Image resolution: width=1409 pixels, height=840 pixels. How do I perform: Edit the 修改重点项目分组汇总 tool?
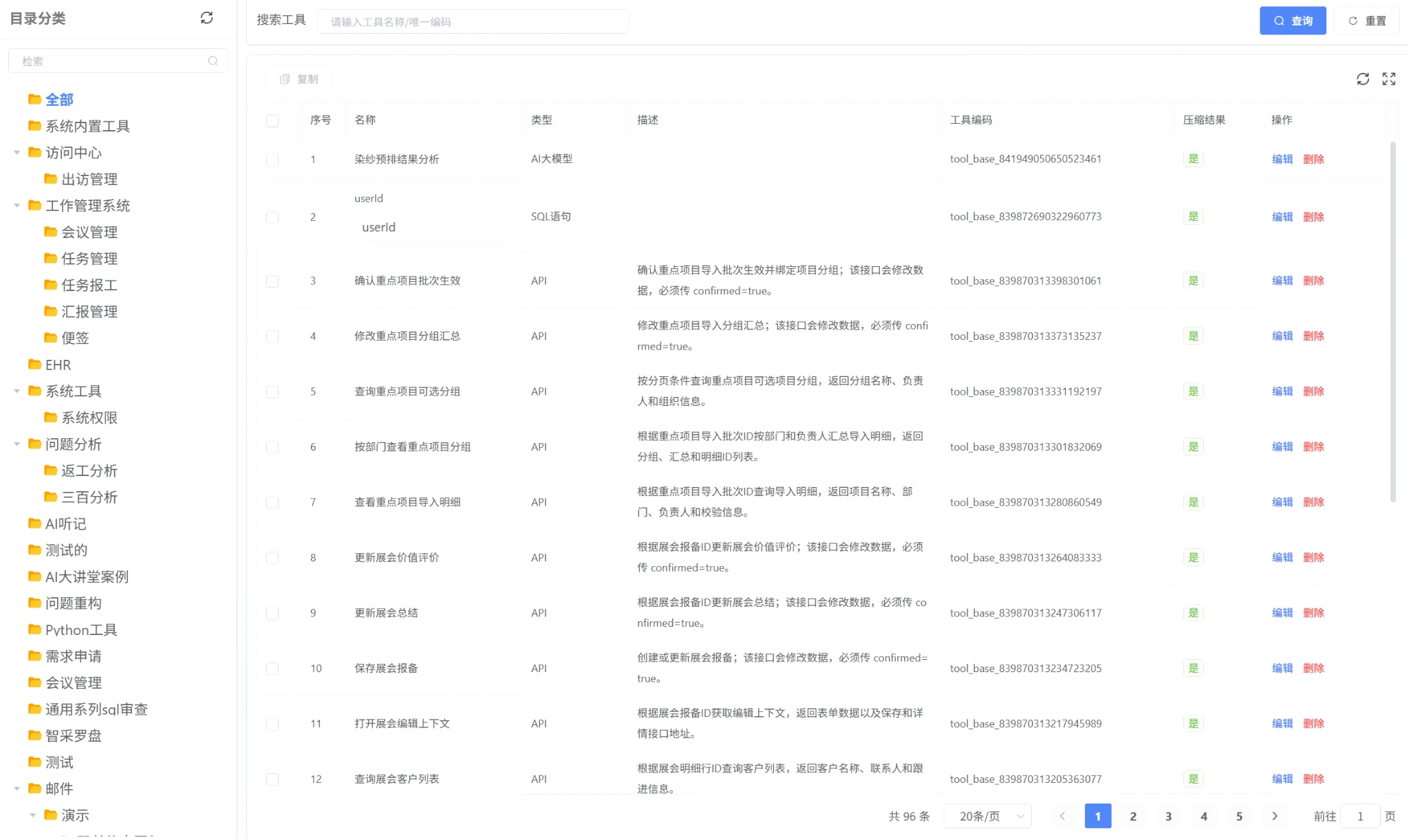(1282, 336)
